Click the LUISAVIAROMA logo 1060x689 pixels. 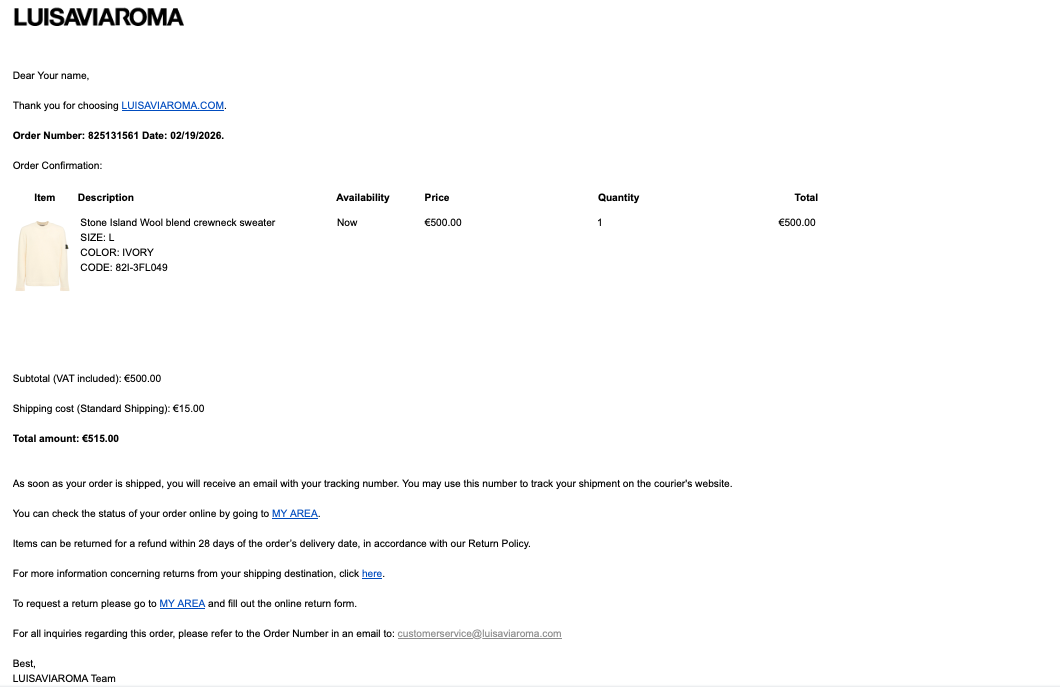point(99,18)
